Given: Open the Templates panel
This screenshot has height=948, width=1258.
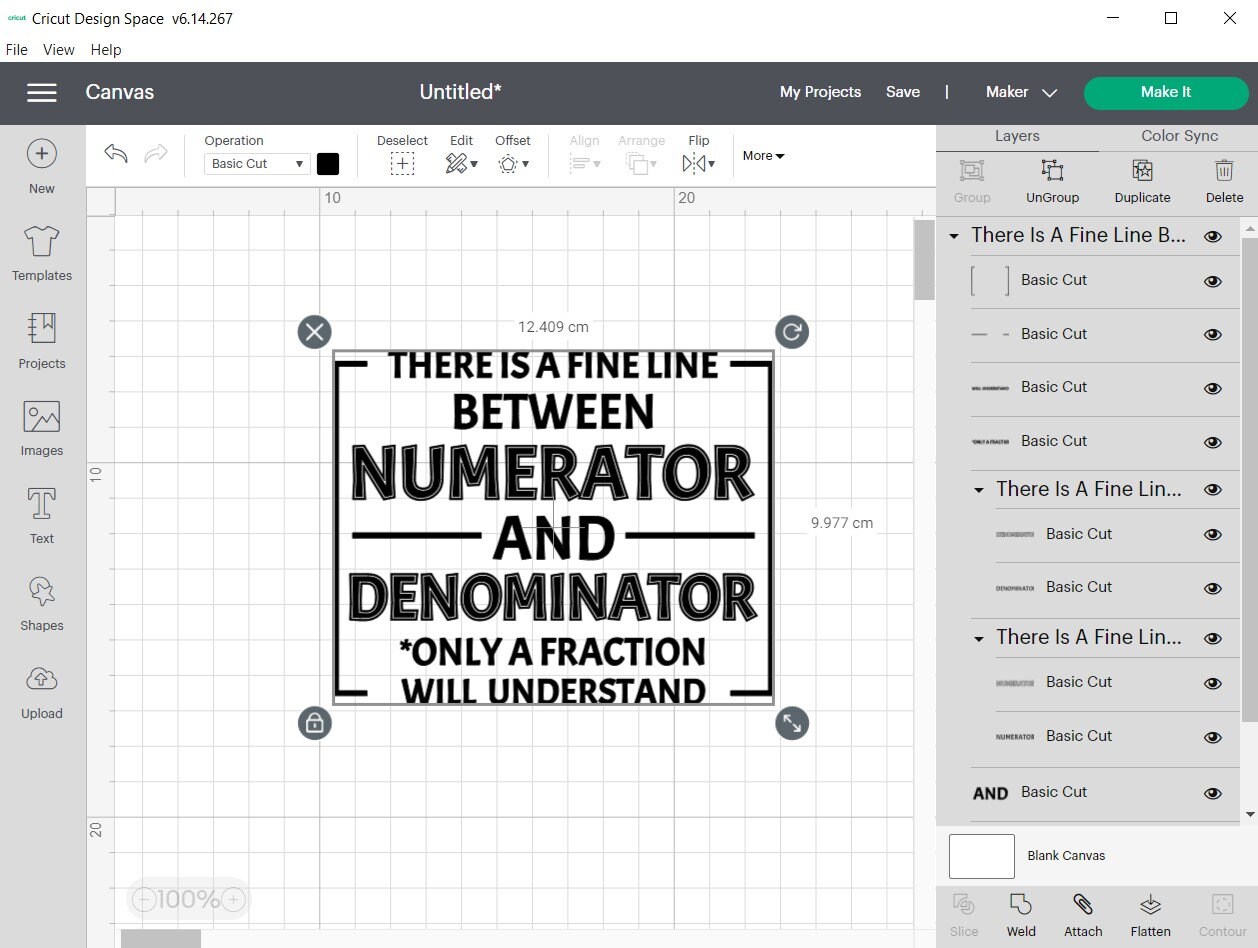Looking at the screenshot, I should pos(41,251).
